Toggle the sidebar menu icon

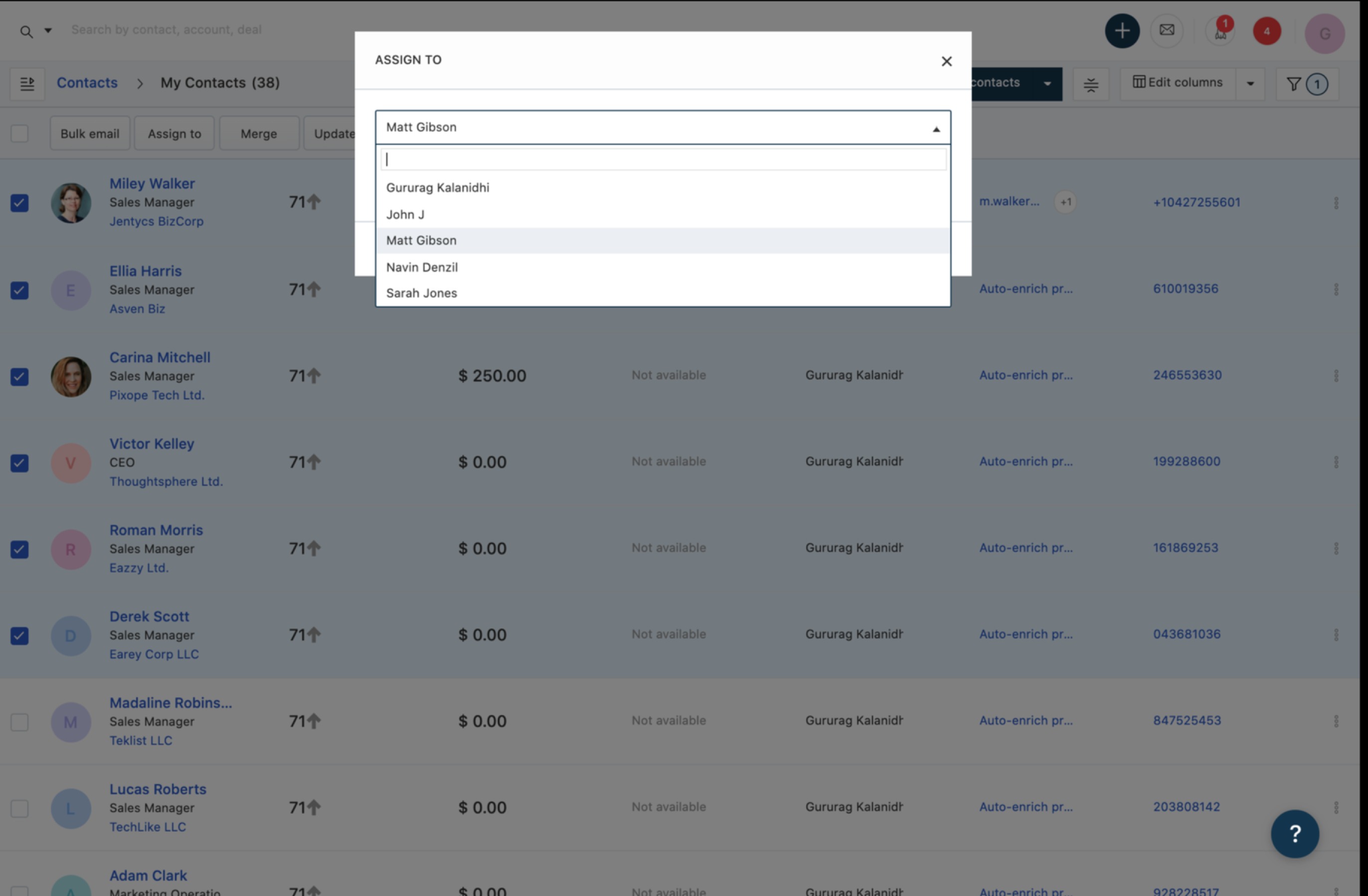point(27,84)
